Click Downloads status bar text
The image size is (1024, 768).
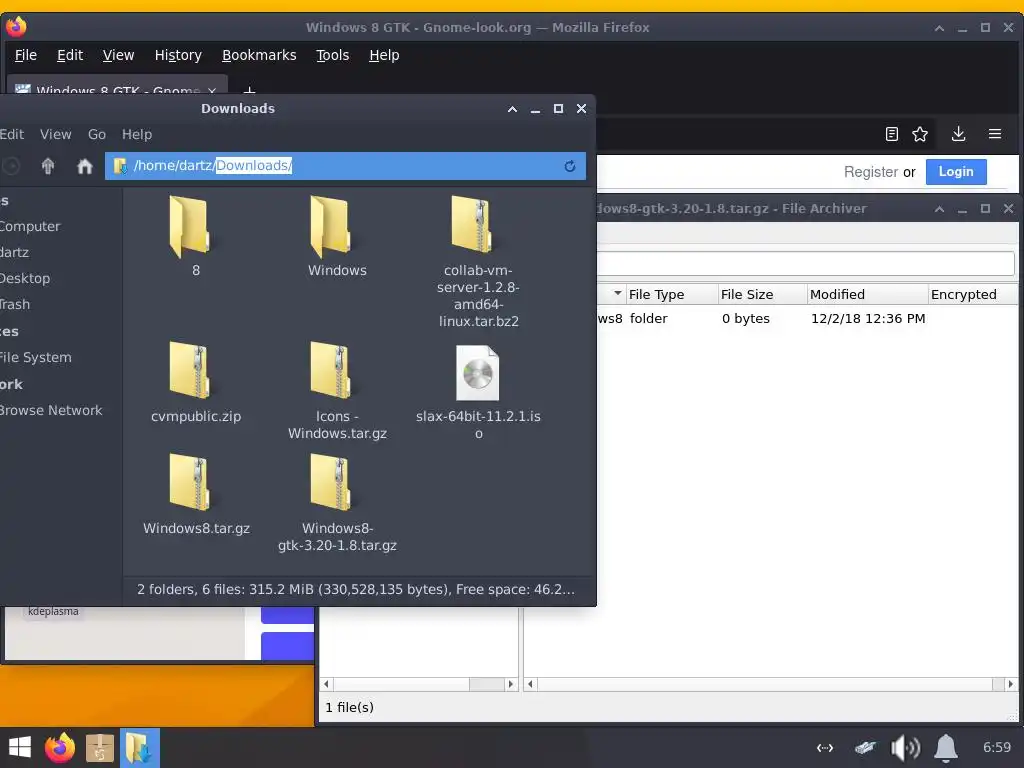356,590
